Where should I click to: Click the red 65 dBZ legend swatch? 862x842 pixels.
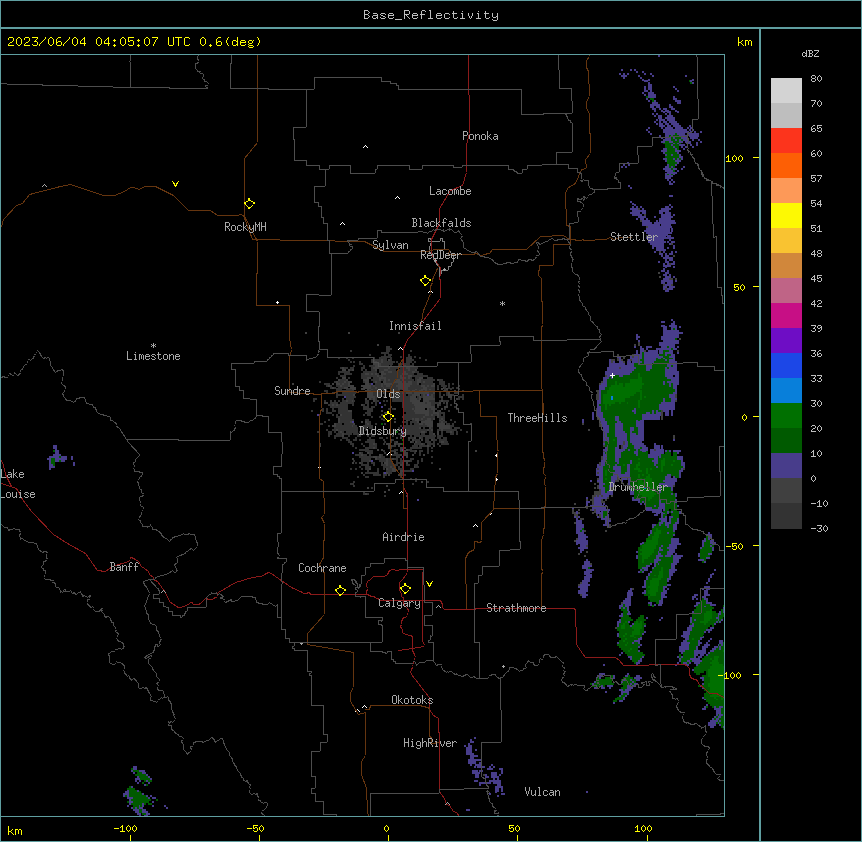point(786,141)
